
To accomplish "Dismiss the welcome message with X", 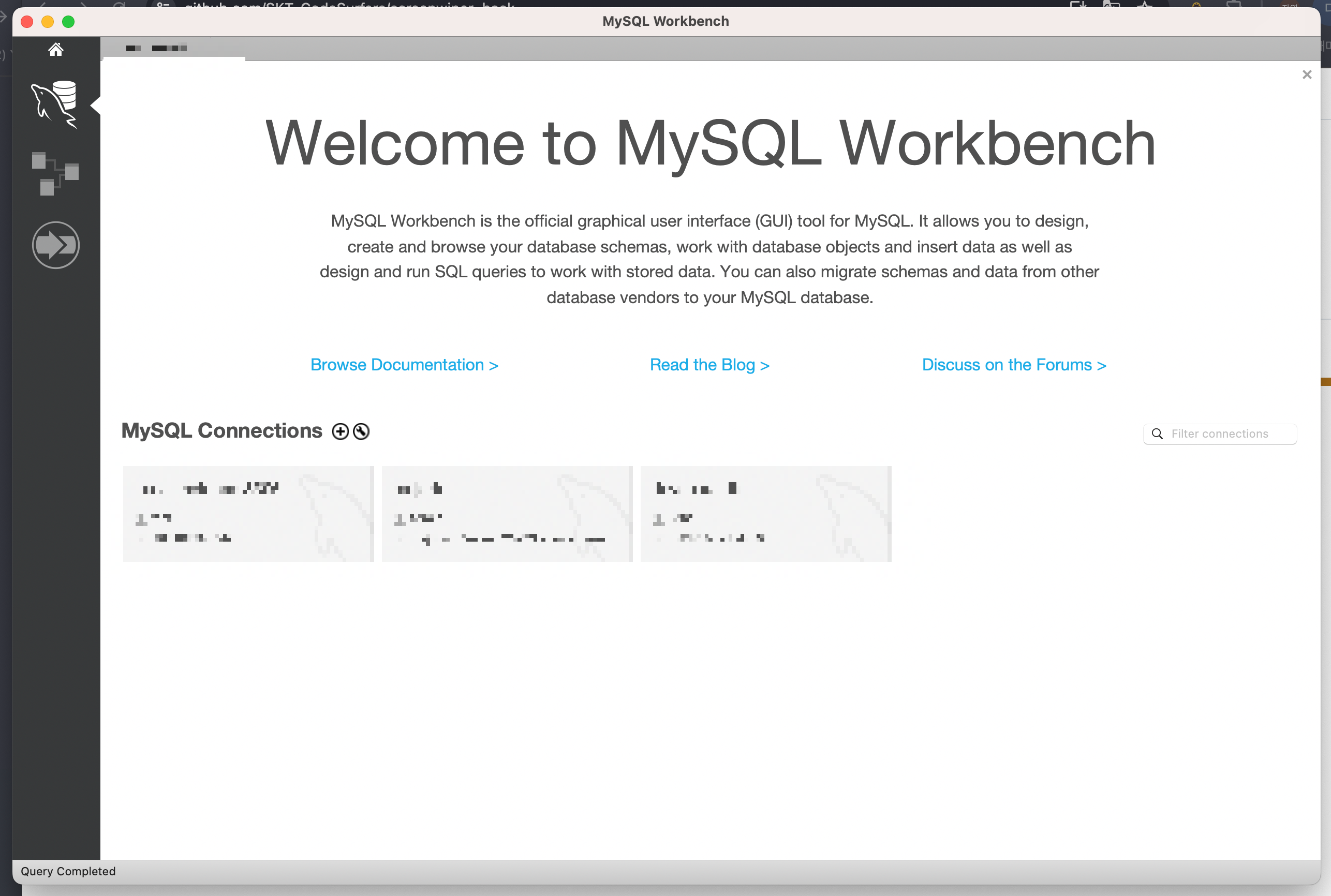I will pyautogui.click(x=1307, y=75).
